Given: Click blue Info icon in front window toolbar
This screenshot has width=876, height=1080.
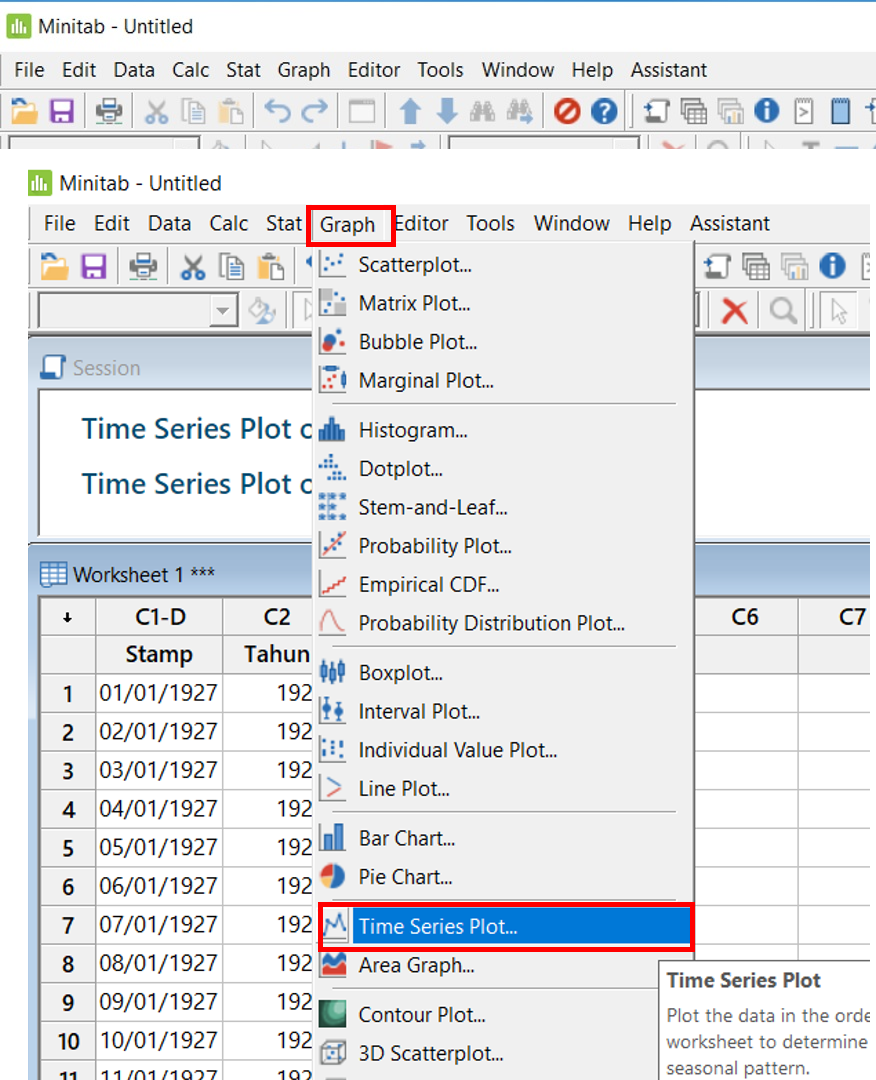Looking at the screenshot, I should coord(833,266).
